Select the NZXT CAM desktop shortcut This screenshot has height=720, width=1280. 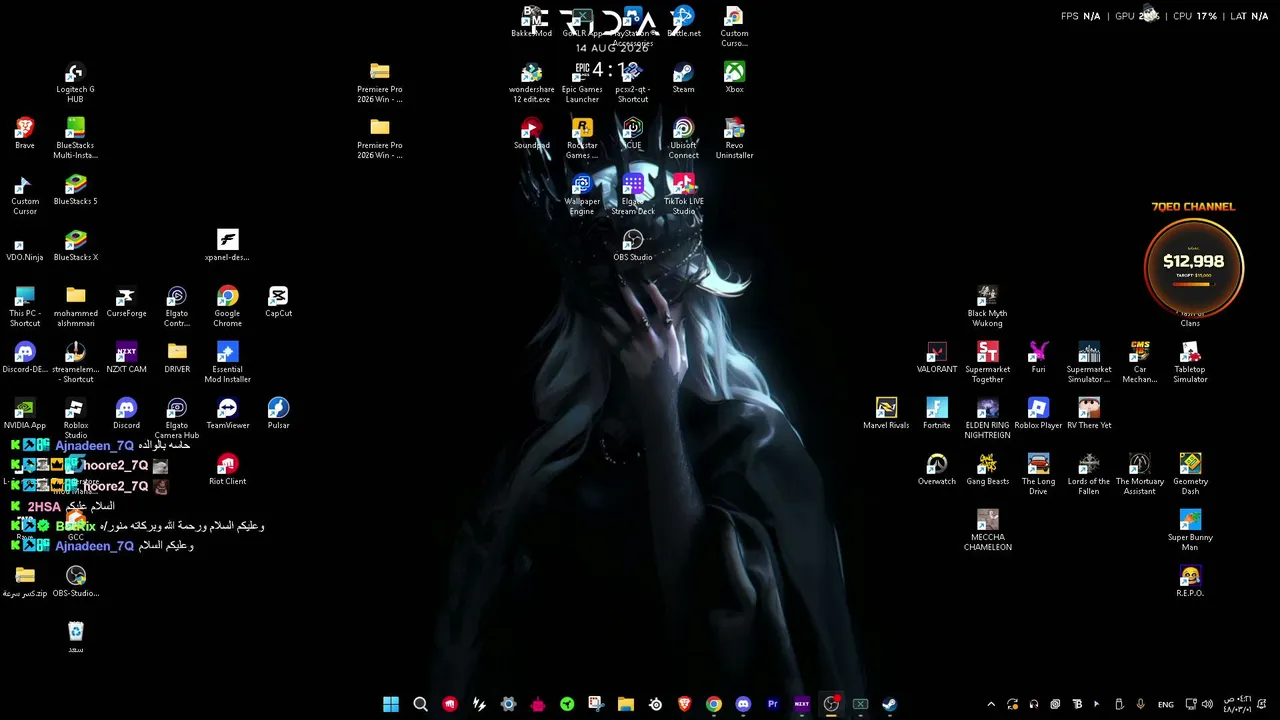tap(126, 358)
